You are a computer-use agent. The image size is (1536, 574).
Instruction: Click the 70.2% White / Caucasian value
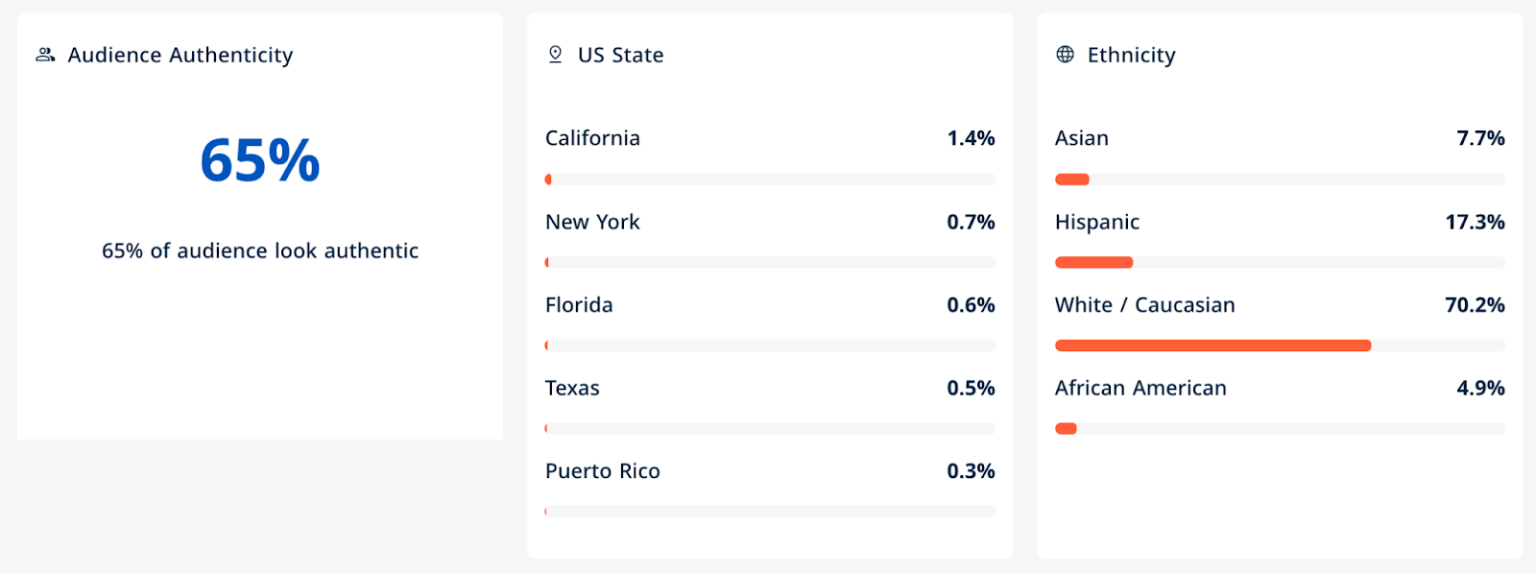coord(1475,305)
